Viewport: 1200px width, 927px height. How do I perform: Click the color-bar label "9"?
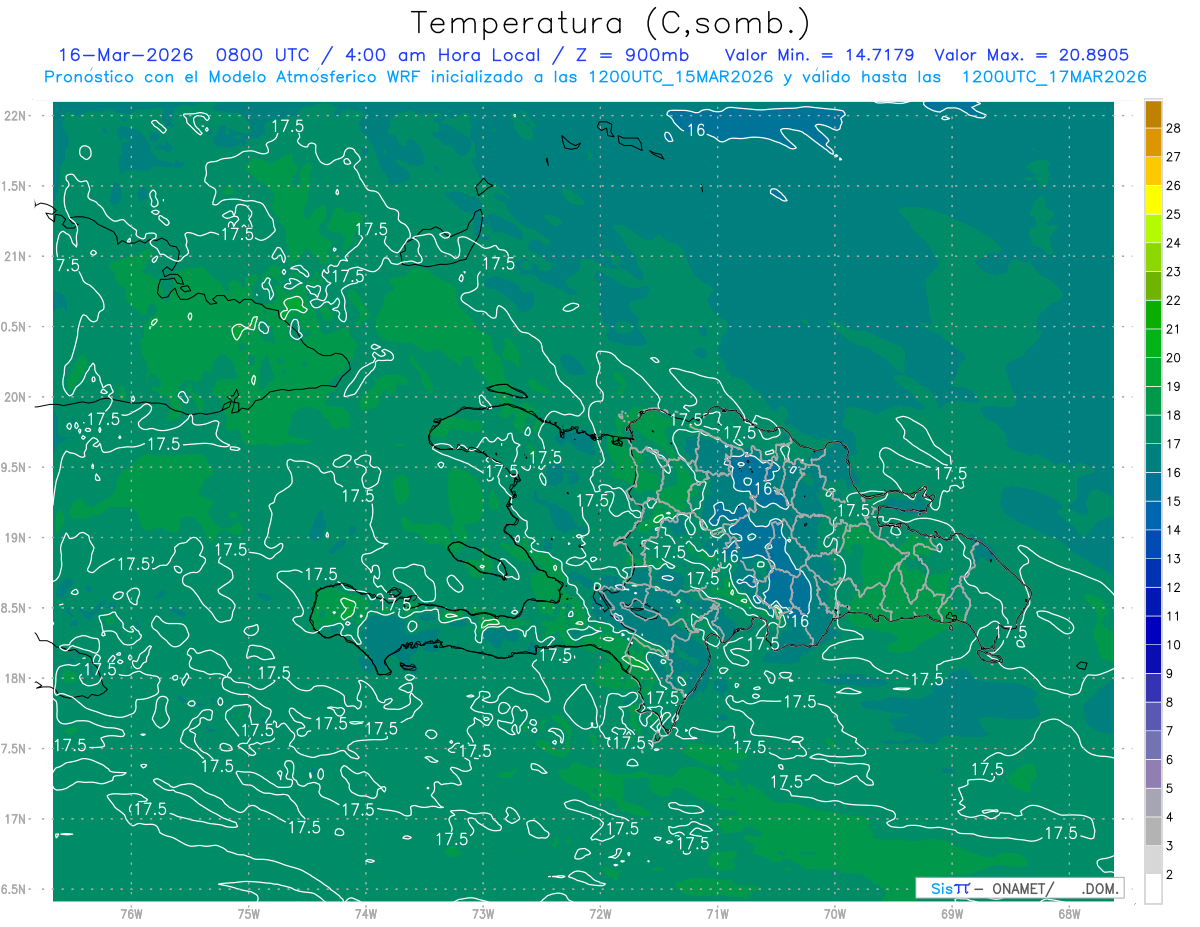(x=1171, y=674)
